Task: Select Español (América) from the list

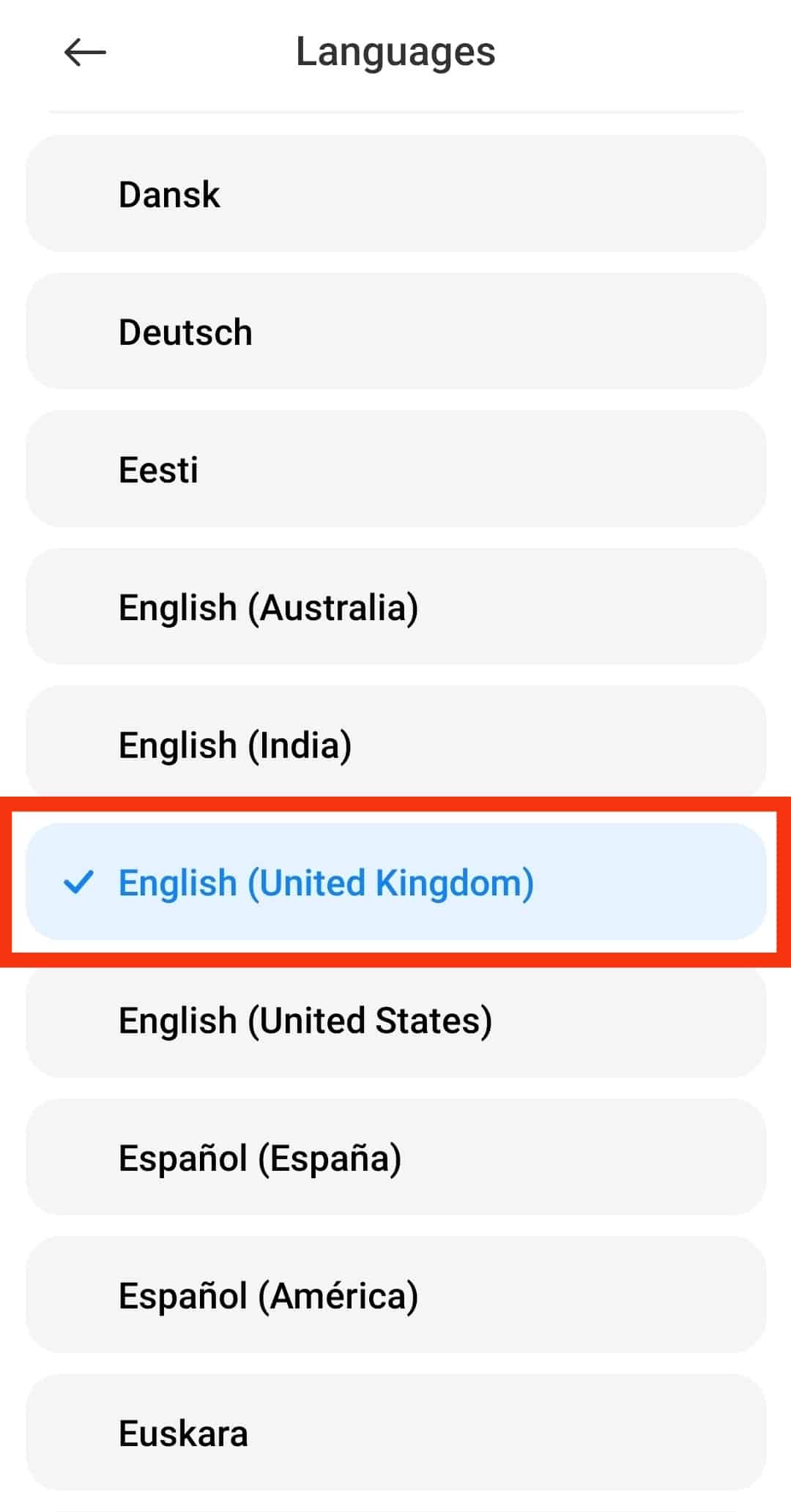Action: [395, 1295]
